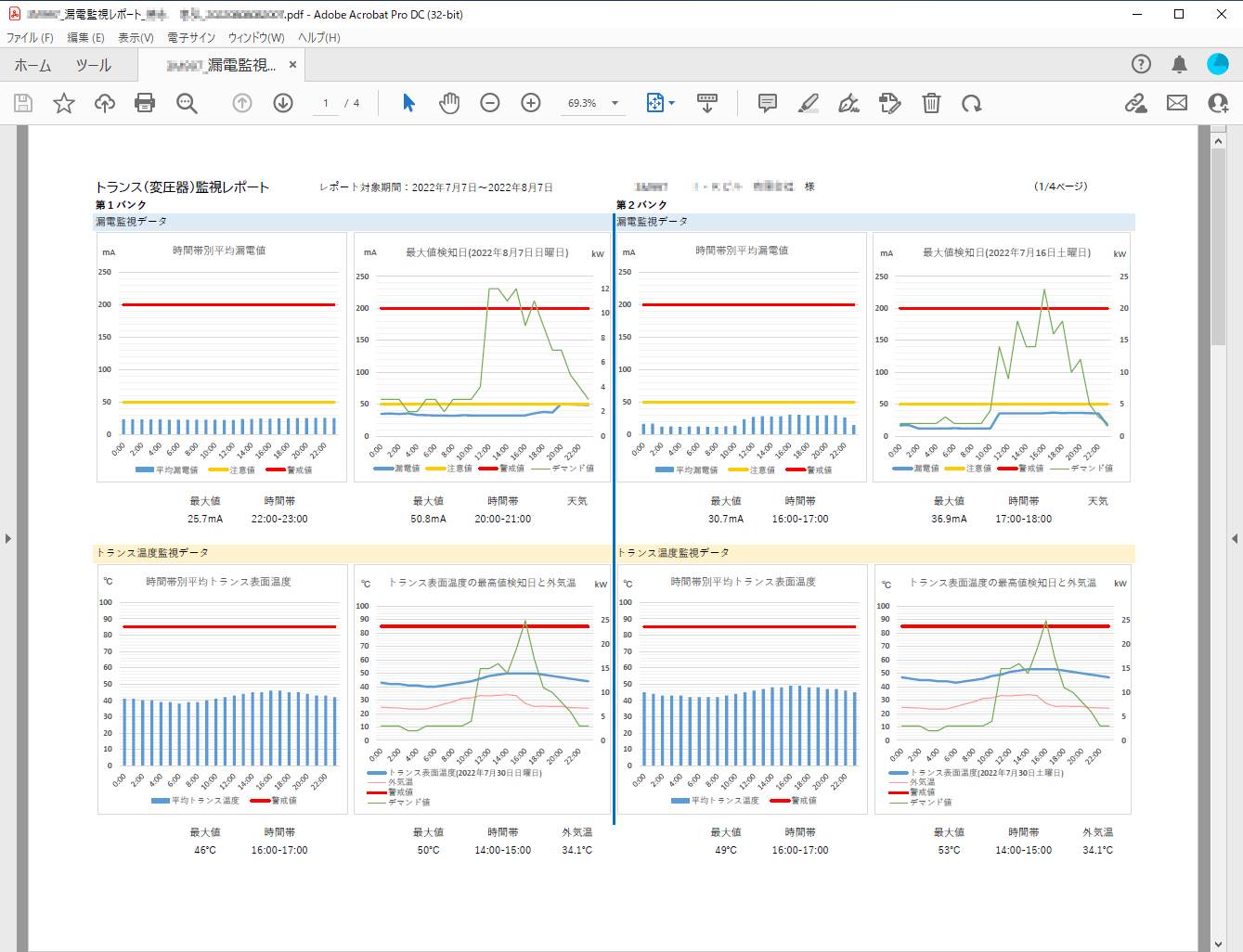Select the 漏電監視 document tab

pyautogui.click(x=221, y=65)
